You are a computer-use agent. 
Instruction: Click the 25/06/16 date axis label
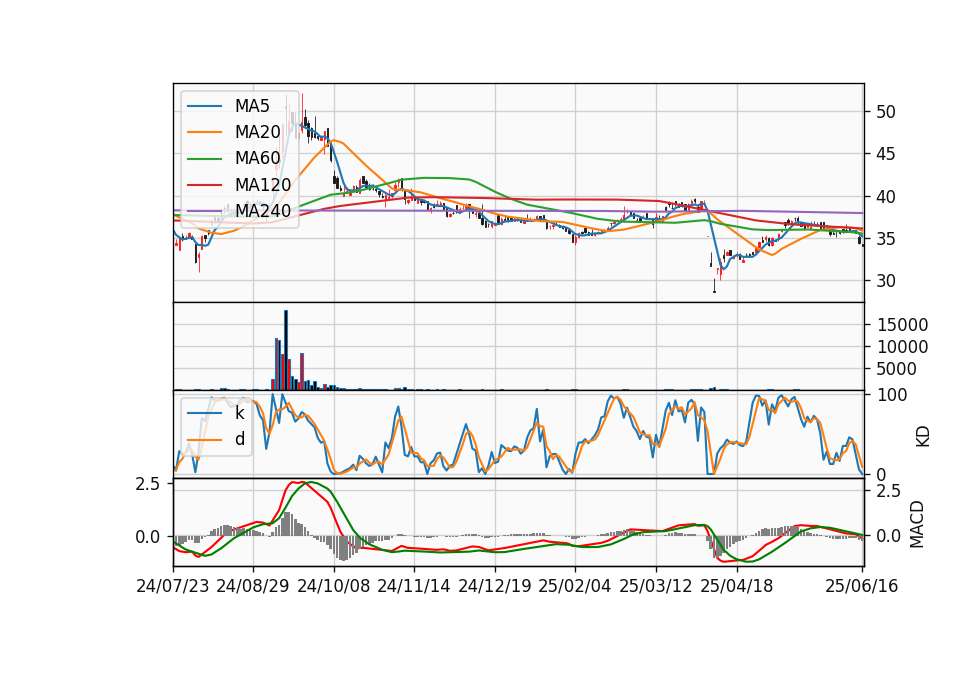click(x=861, y=586)
